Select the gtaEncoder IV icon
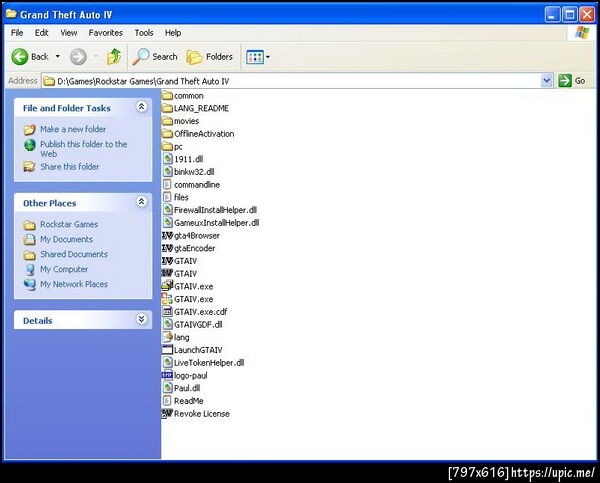The height and width of the screenshot is (483, 600). pos(167,248)
